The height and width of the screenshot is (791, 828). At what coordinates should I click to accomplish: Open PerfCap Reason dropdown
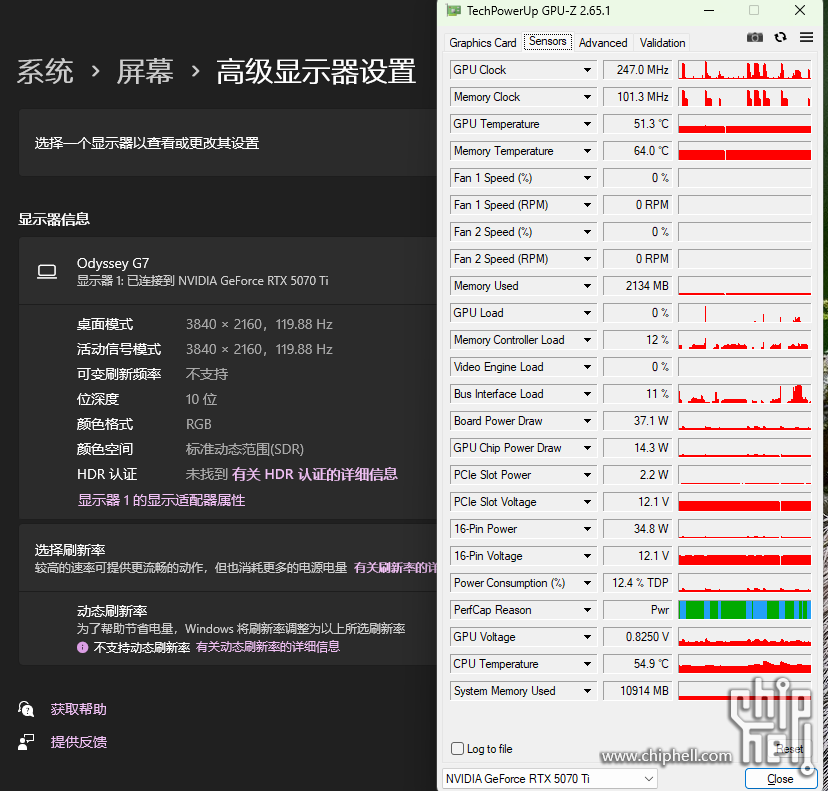pyautogui.click(x=587, y=610)
